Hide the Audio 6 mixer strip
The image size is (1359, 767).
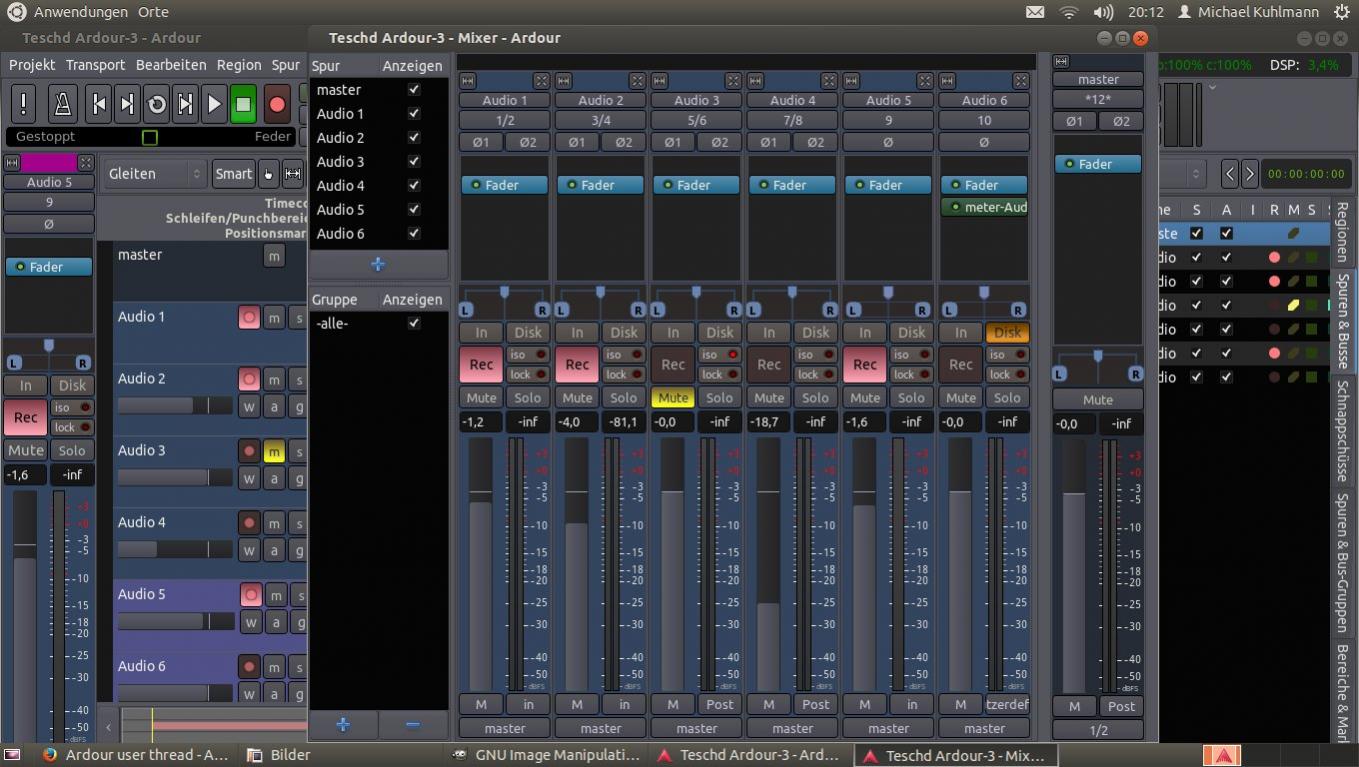coord(1021,81)
